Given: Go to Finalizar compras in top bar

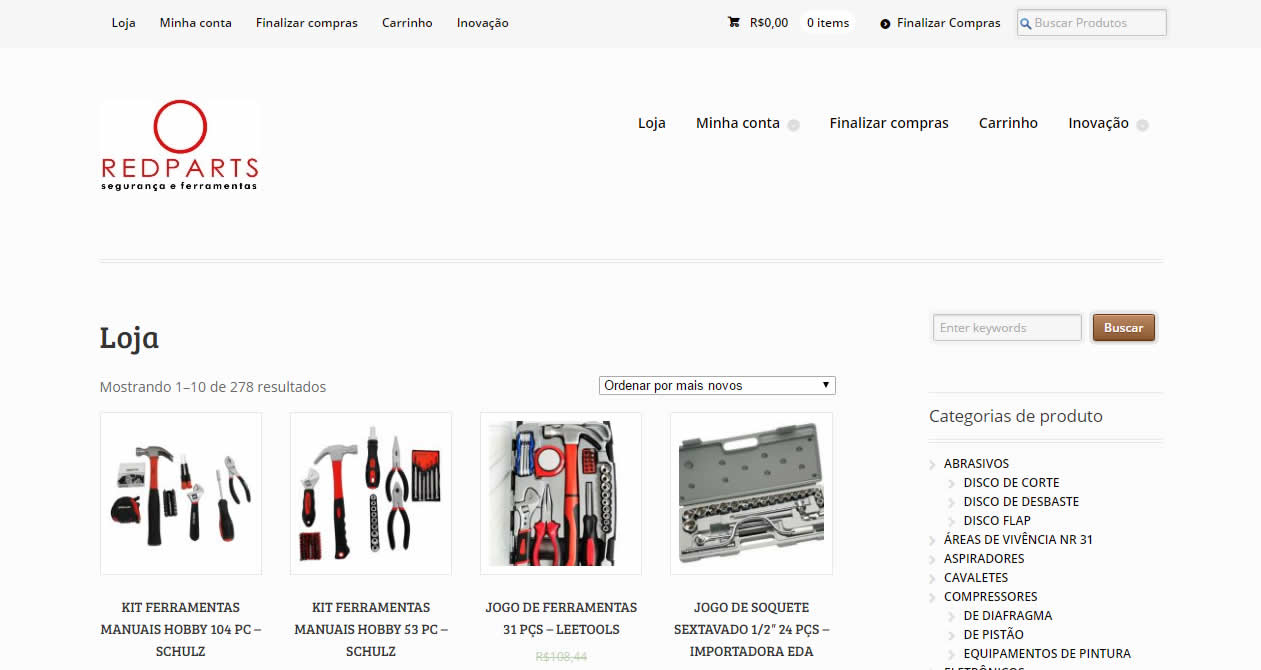Looking at the screenshot, I should pyautogui.click(x=307, y=23).
